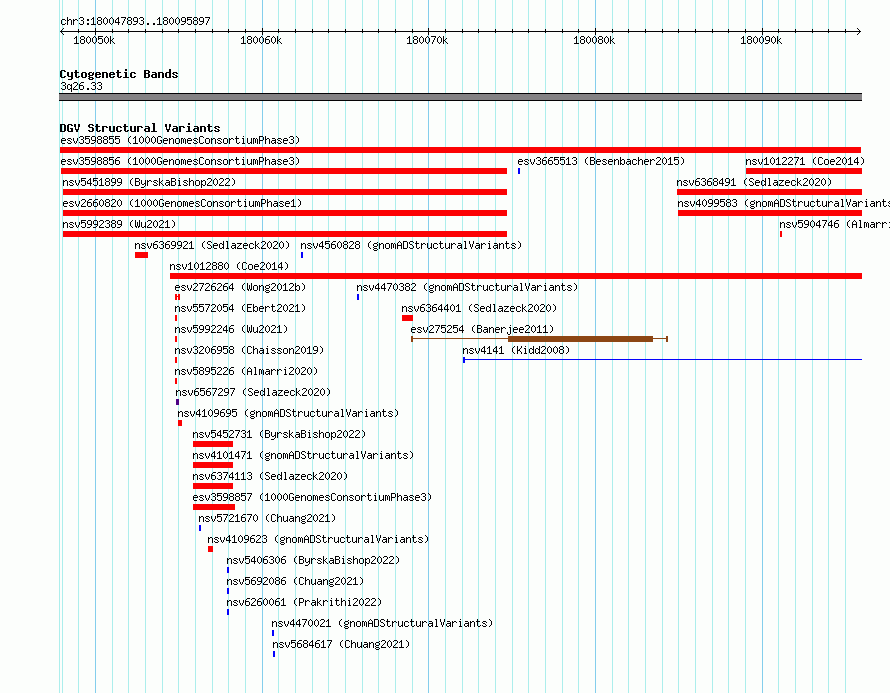
Task: Open nsv5721670 (Chuang2021) label
Action: [x=267, y=518]
